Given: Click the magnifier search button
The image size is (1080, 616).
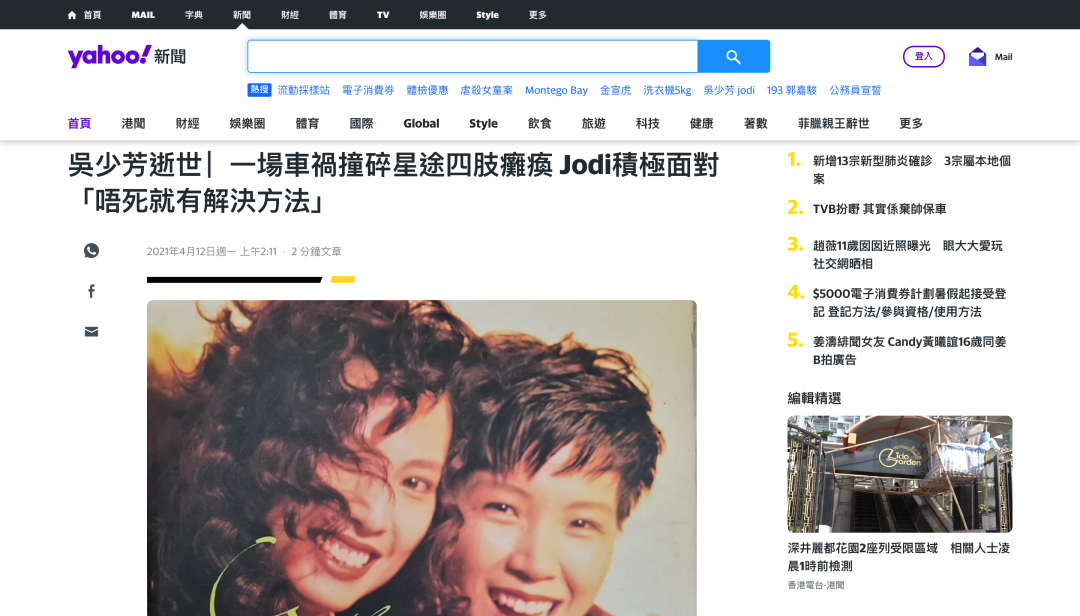Looking at the screenshot, I should click(x=734, y=57).
